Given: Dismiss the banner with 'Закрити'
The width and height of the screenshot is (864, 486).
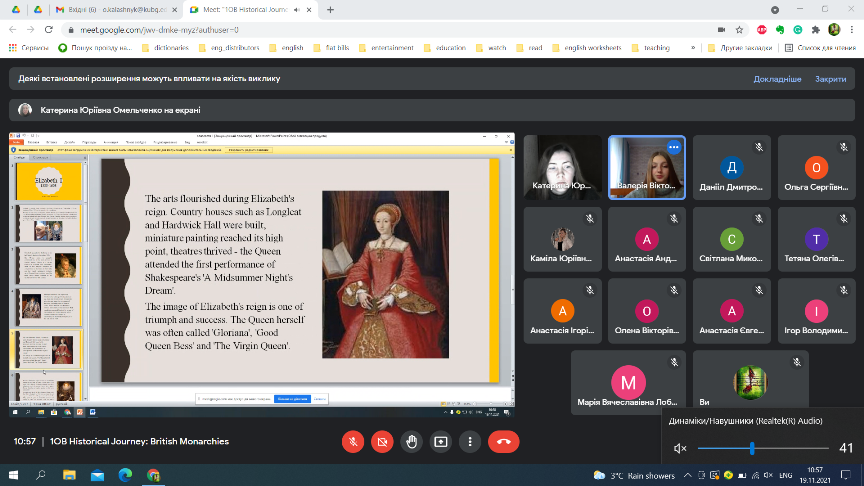Looking at the screenshot, I should 830,78.
